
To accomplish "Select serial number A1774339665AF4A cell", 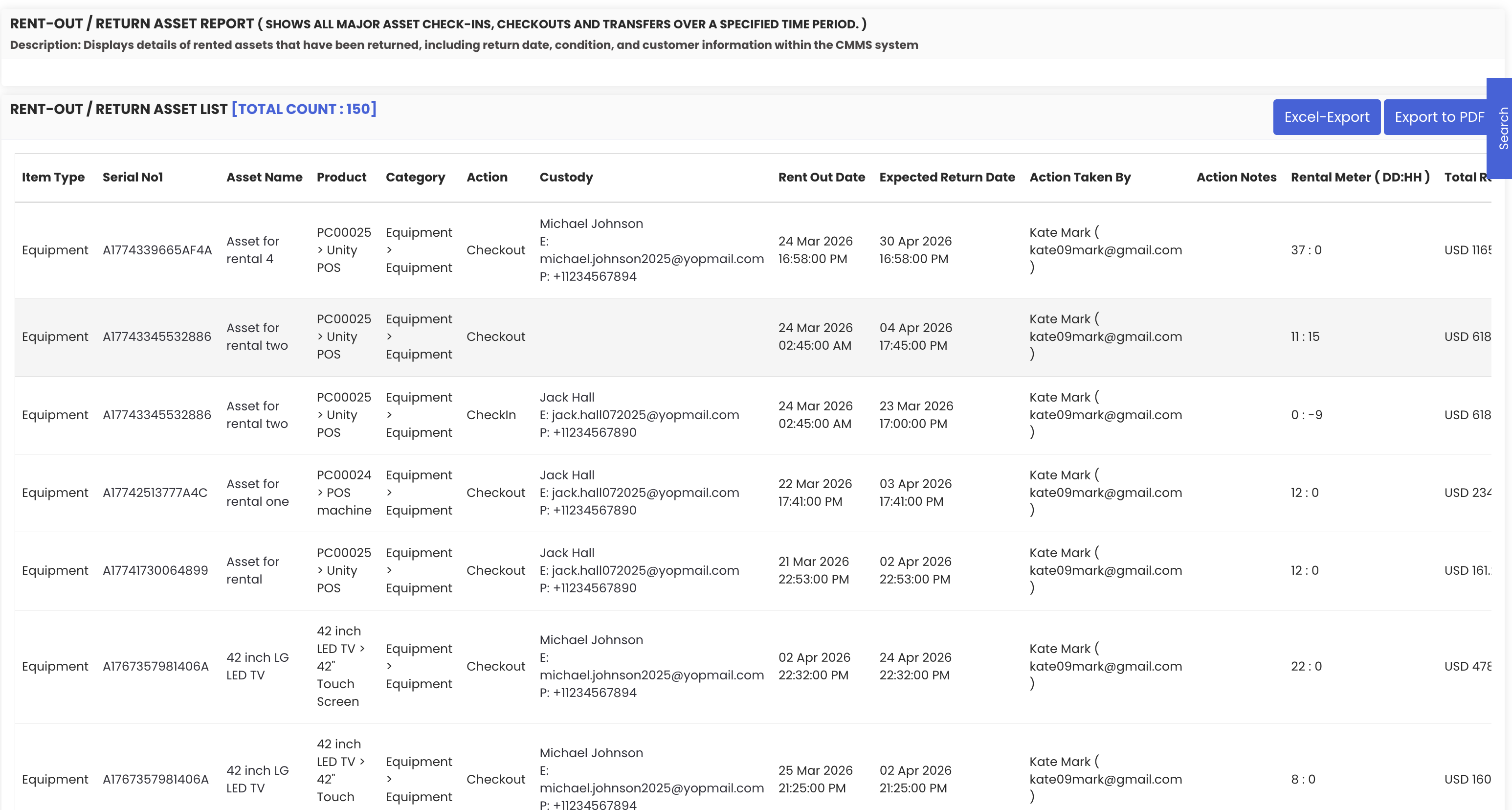I will pos(156,250).
